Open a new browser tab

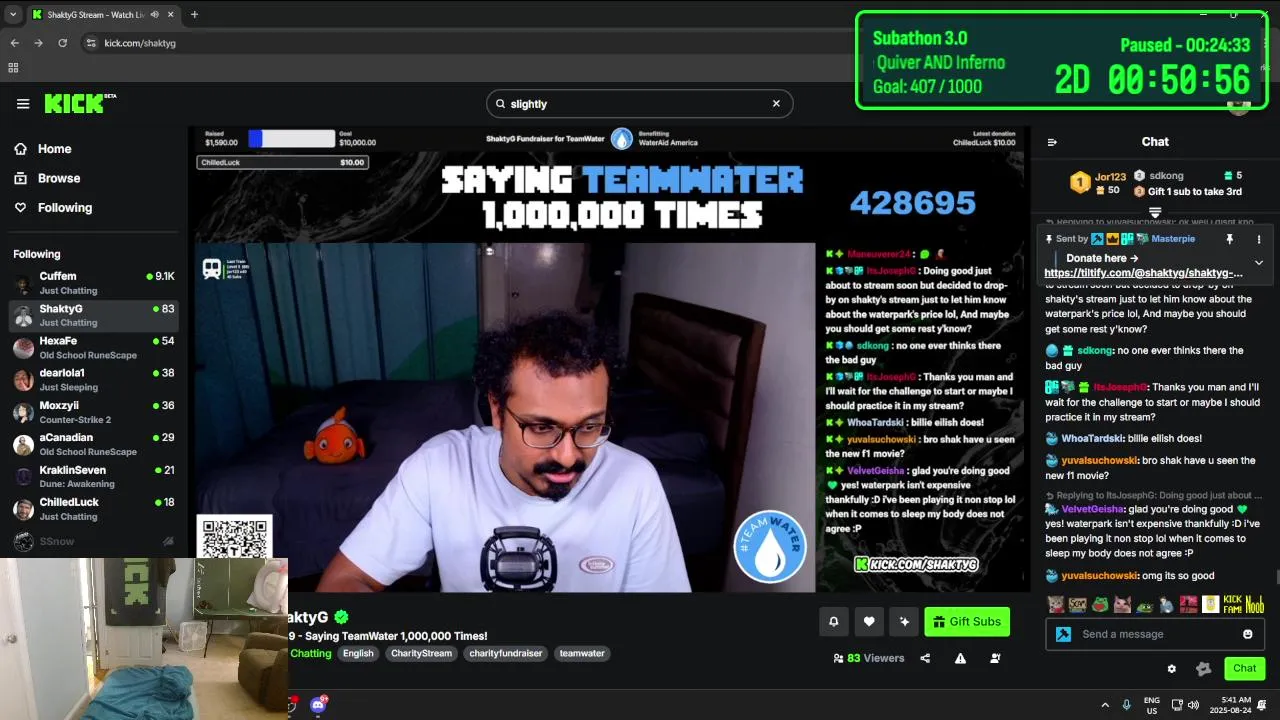point(194,14)
